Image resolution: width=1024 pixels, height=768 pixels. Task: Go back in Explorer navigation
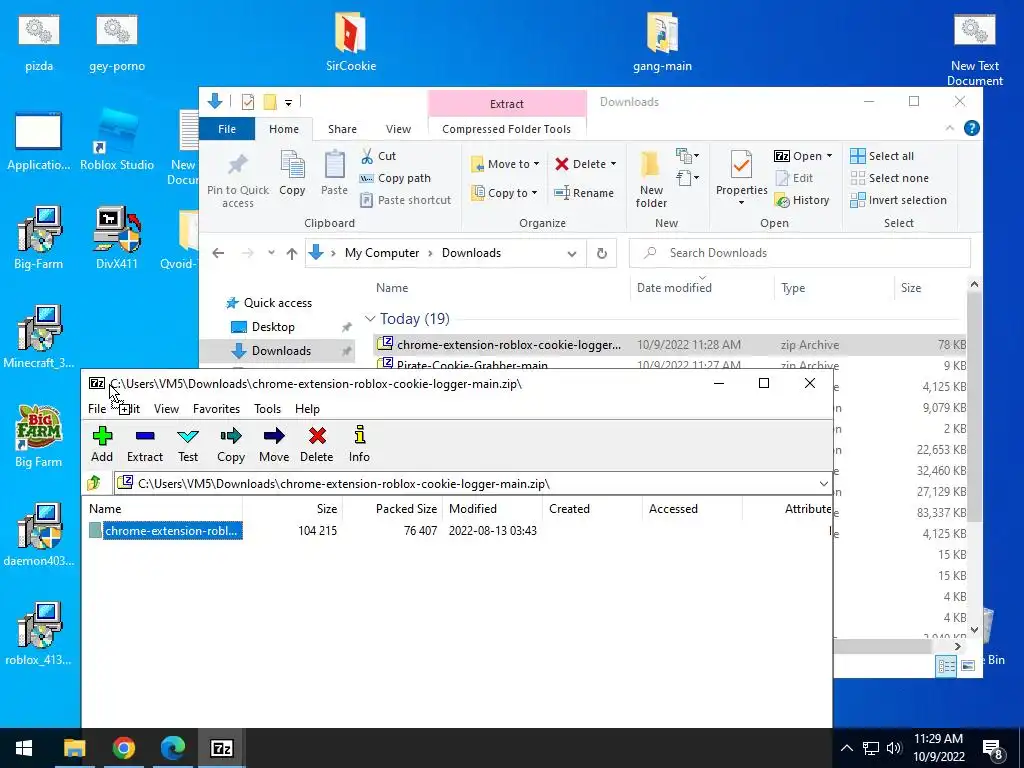pyautogui.click(x=218, y=253)
